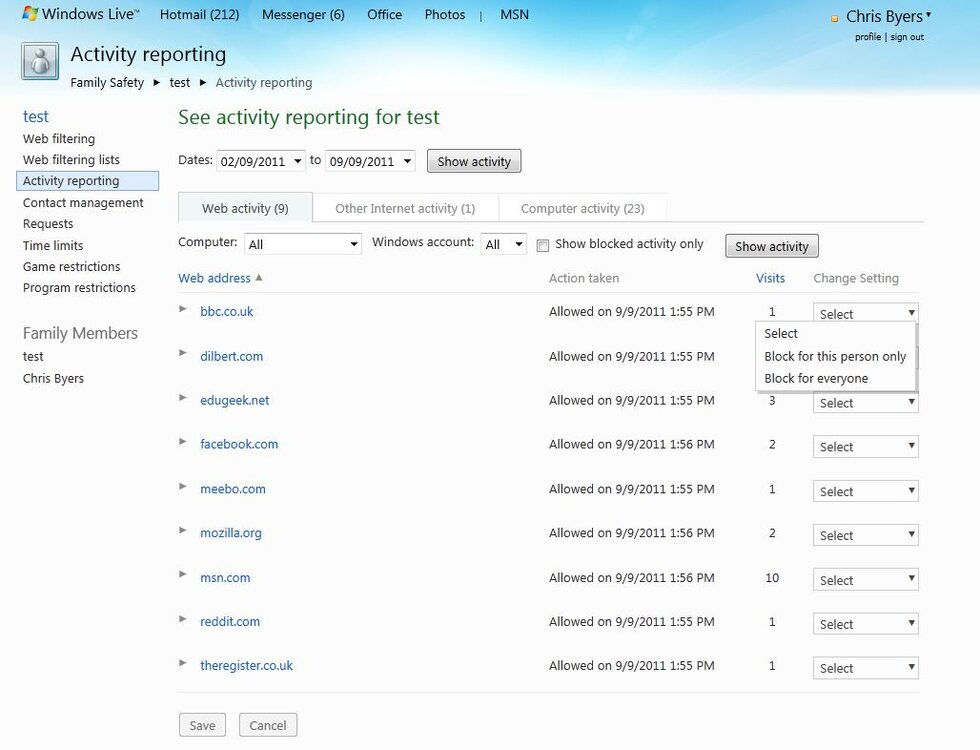Choose Block for this person only

[836, 356]
